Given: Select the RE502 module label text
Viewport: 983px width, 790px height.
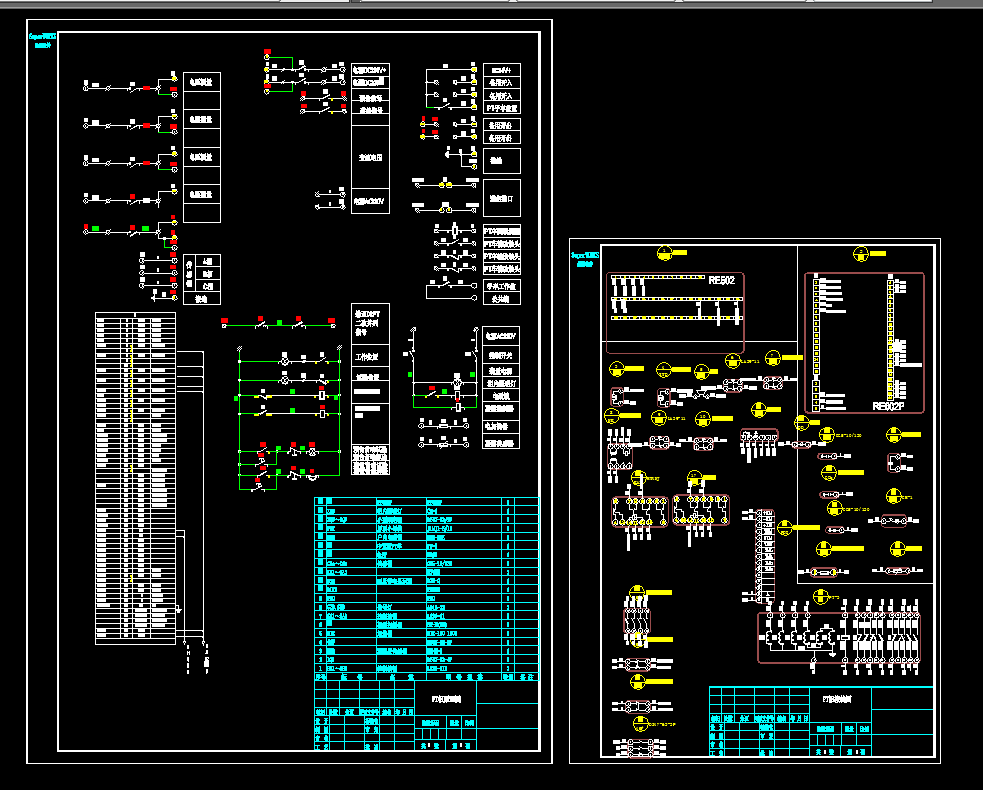Looking at the screenshot, I should pos(722,280).
